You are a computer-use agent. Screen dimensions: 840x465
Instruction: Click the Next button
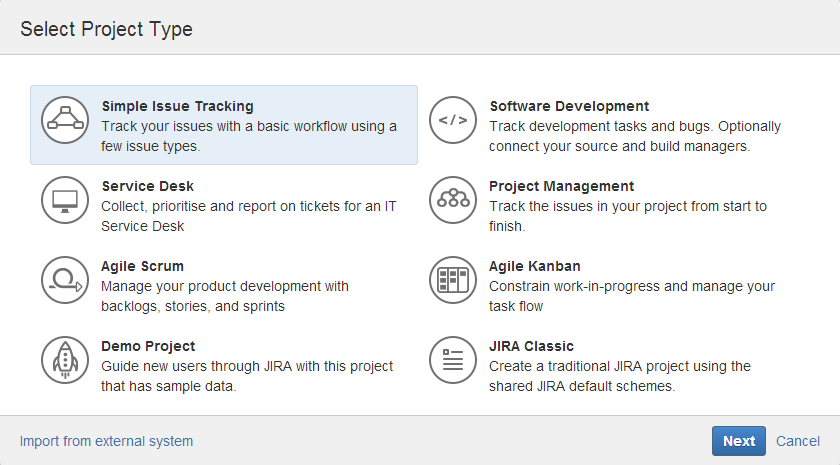coord(739,441)
